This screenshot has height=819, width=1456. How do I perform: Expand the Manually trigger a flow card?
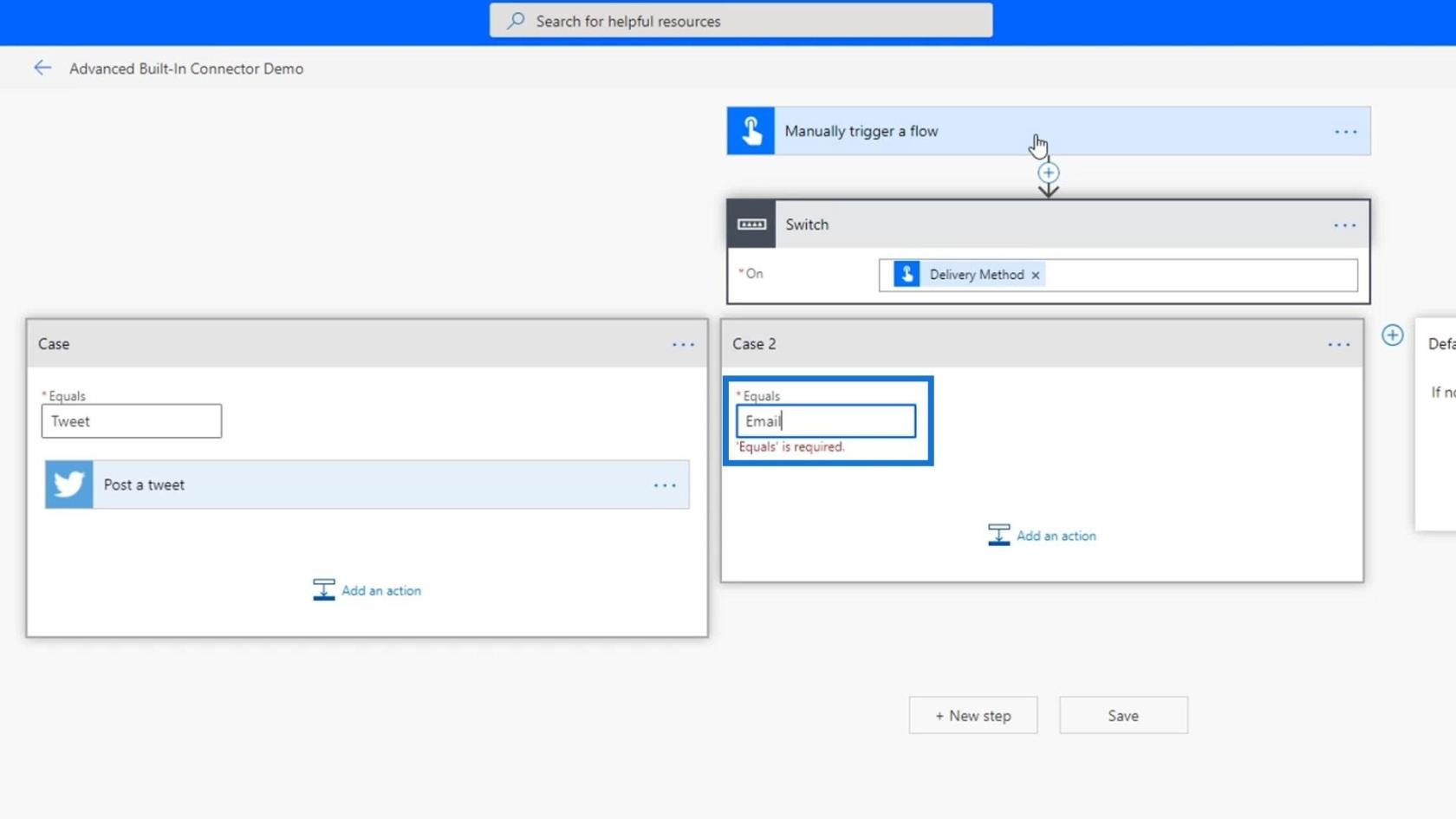click(x=1049, y=131)
